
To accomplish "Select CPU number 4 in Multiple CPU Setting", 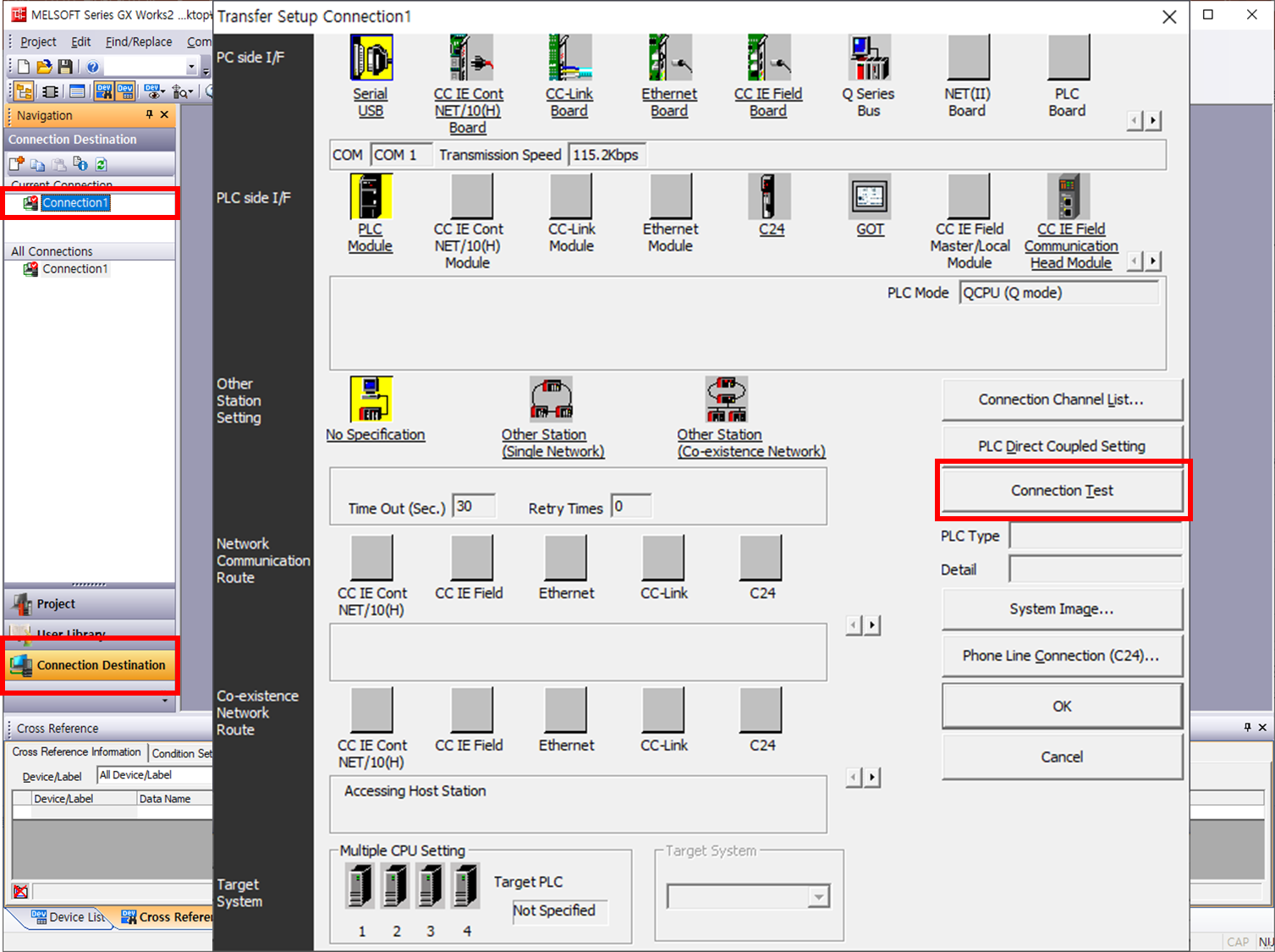I will (x=465, y=886).
